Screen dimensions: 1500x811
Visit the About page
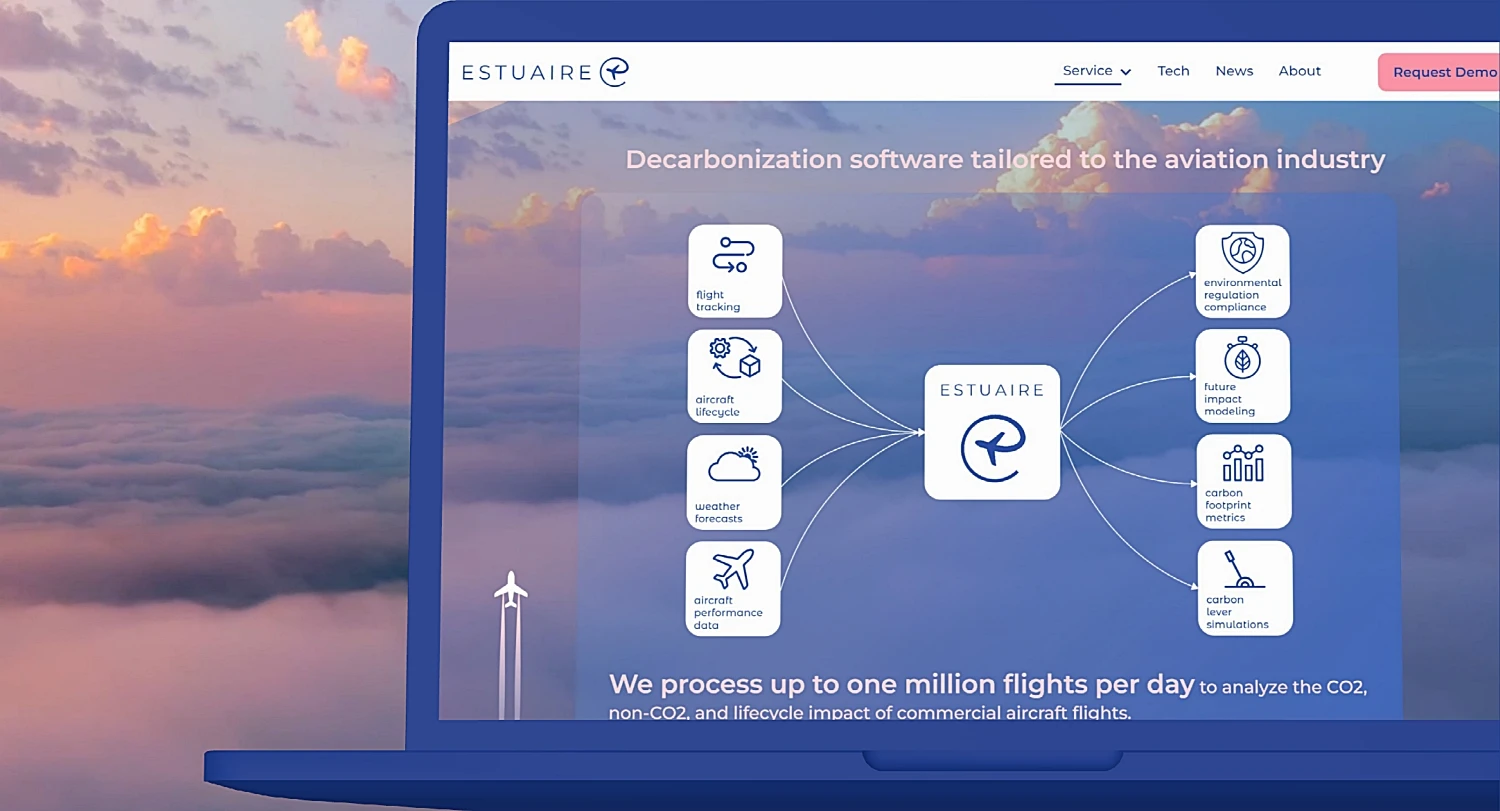[x=1300, y=71]
